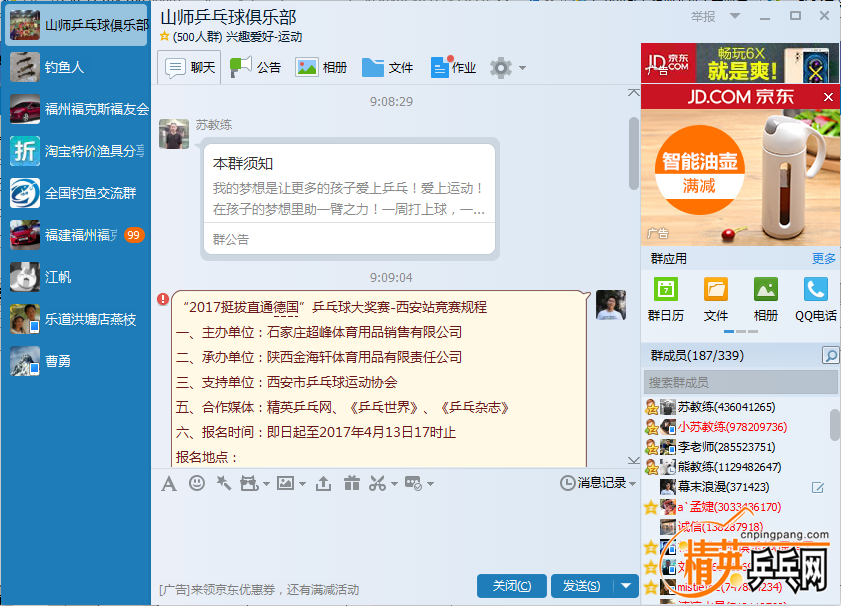Open the emoji picker smiley icon
The image size is (841, 606).
[197, 483]
